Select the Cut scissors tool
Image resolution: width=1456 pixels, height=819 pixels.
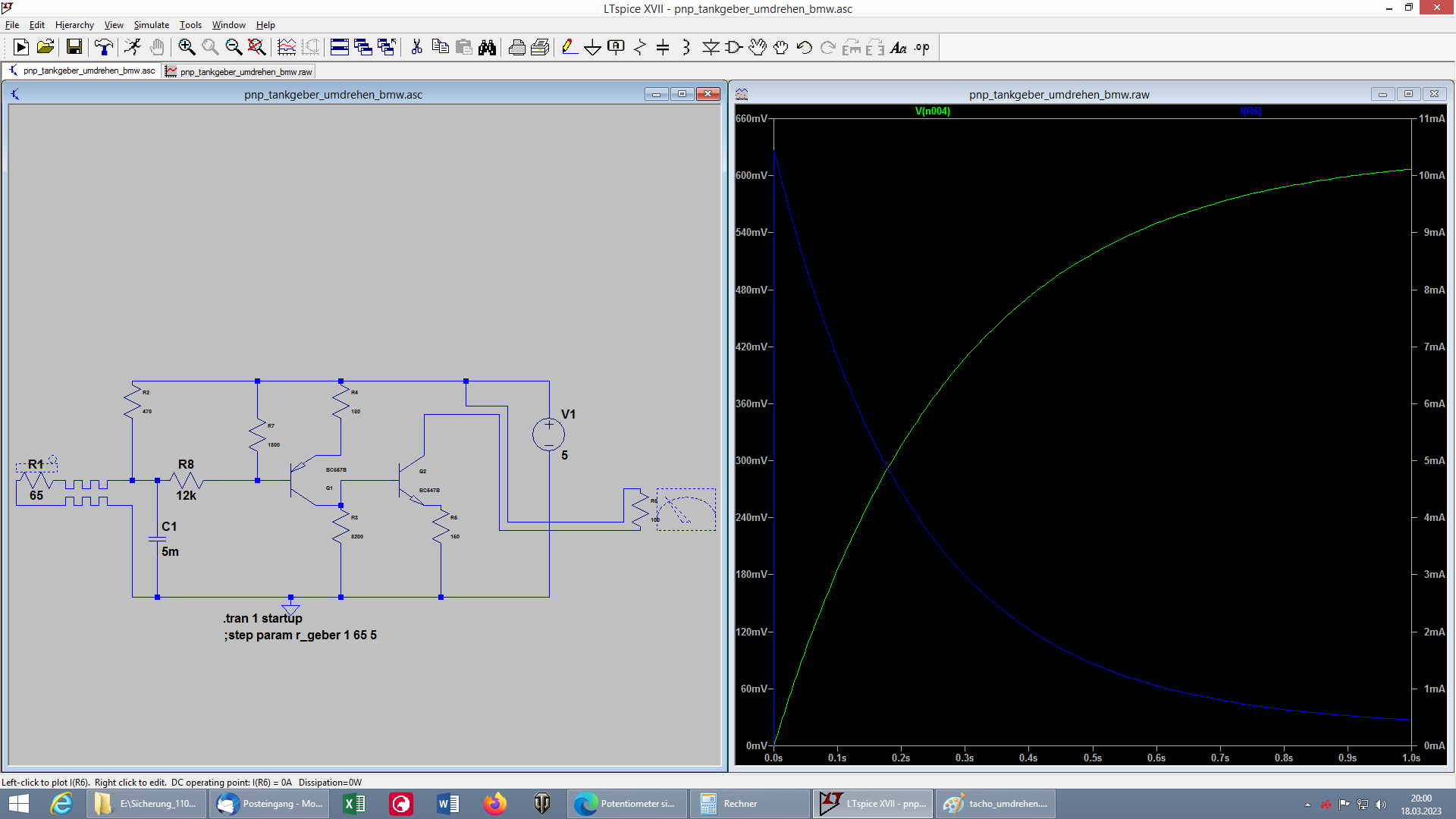click(x=416, y=48)
